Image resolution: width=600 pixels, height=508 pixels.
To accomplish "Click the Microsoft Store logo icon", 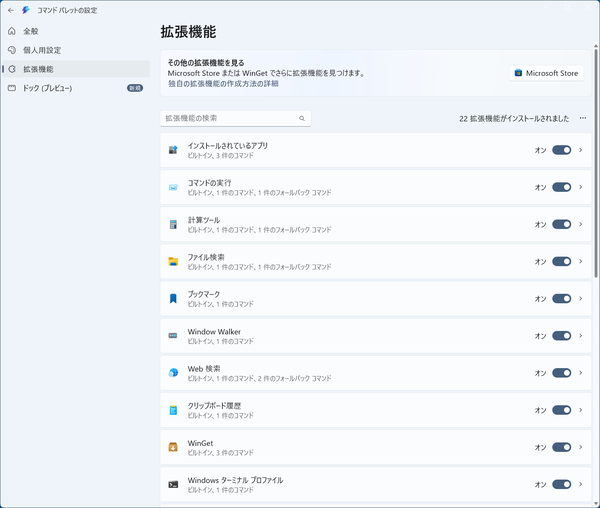I will pyautogui.click(x=518, y=73).
